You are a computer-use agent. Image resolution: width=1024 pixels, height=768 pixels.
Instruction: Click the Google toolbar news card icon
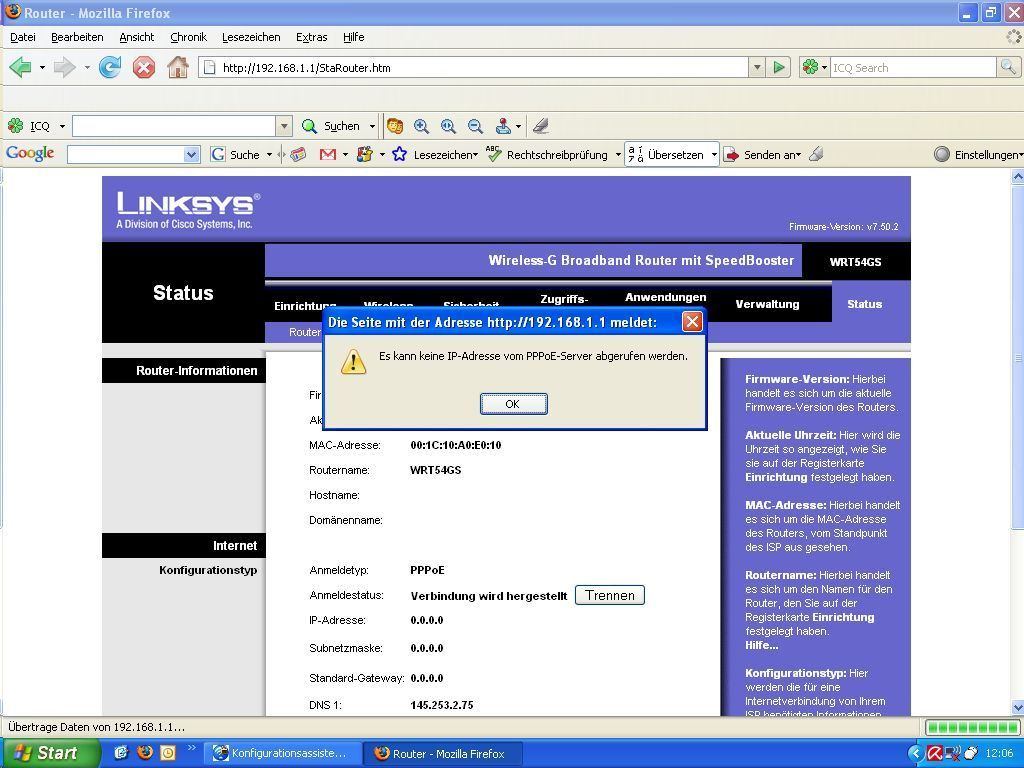pyautogui.click(x=298, y=154)
